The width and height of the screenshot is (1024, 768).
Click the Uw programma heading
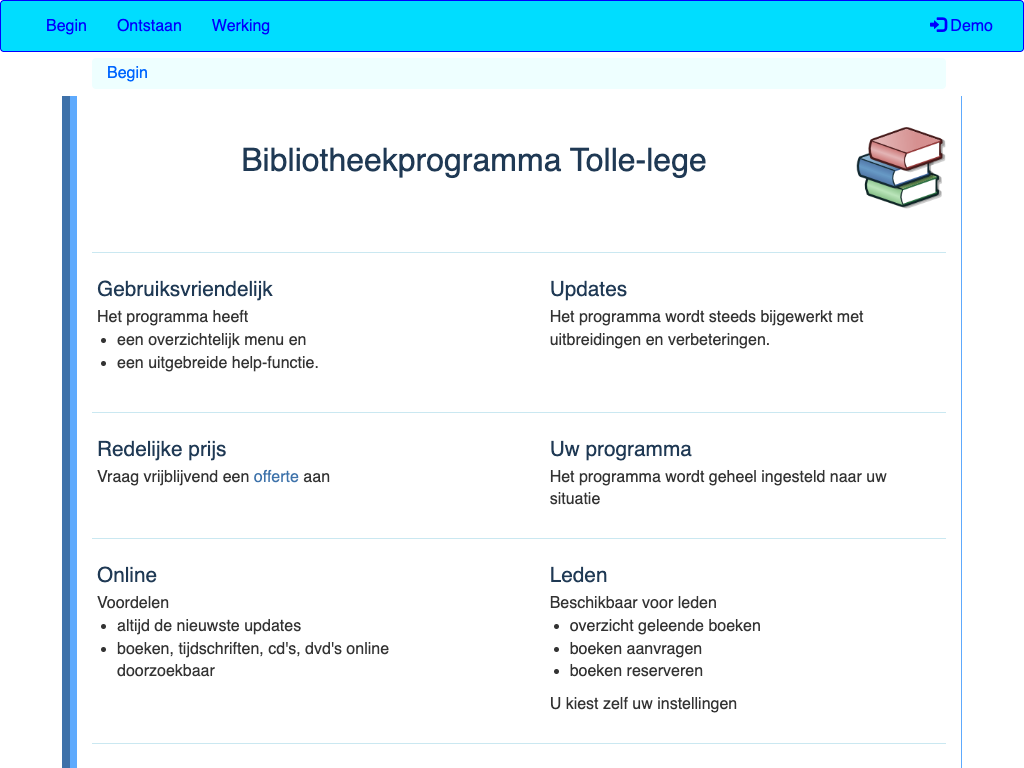click(x=620, y=449)
